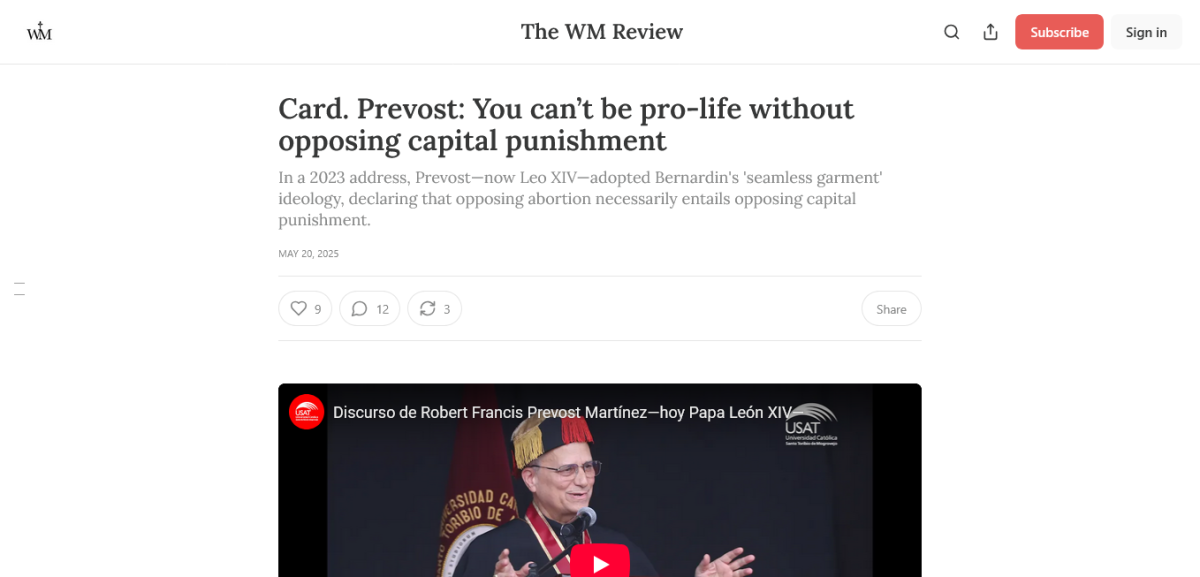This screenshot has height=577, width=1200.
Task: Open The WM Review publication title
Action: [602, 32]
